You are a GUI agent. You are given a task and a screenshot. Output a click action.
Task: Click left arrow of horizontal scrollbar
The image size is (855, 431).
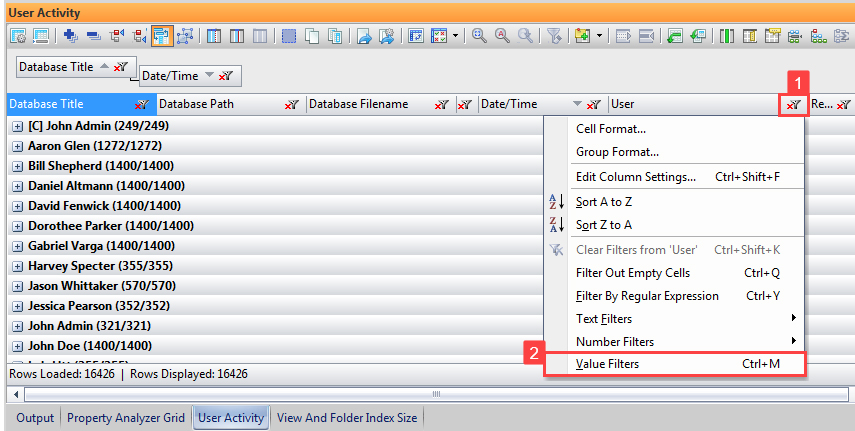click(16, 394)
